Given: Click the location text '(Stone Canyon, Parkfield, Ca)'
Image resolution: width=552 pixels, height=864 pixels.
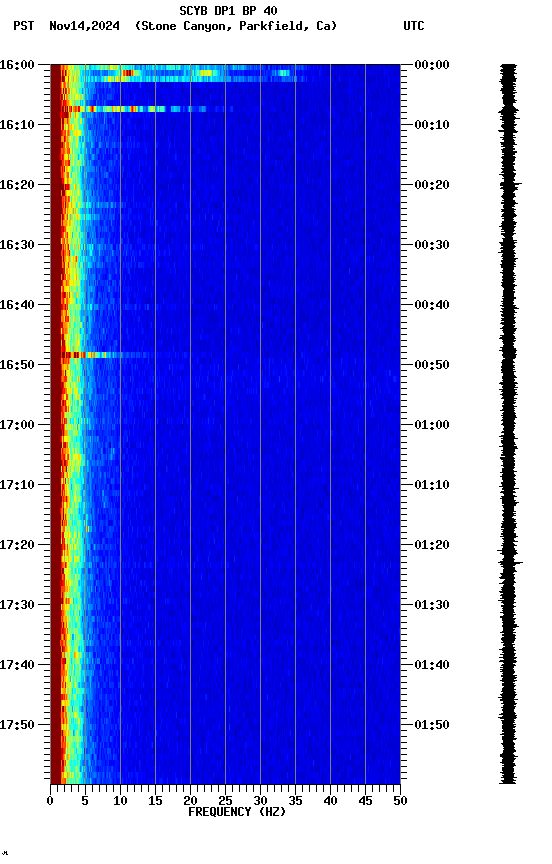Looking at the screenshot, I should (236, 26).
